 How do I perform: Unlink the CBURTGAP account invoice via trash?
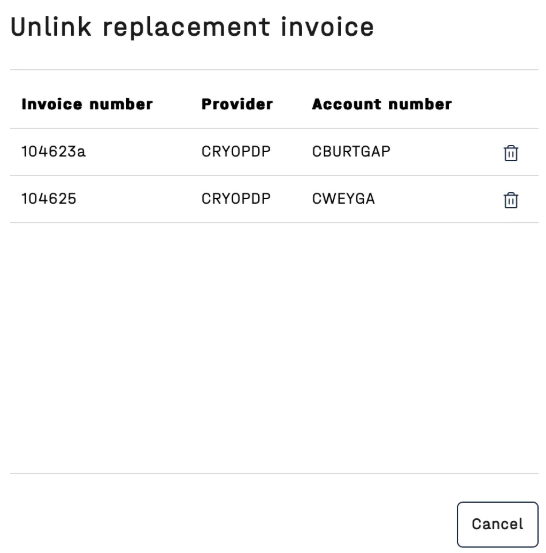(x=510, y=153)
